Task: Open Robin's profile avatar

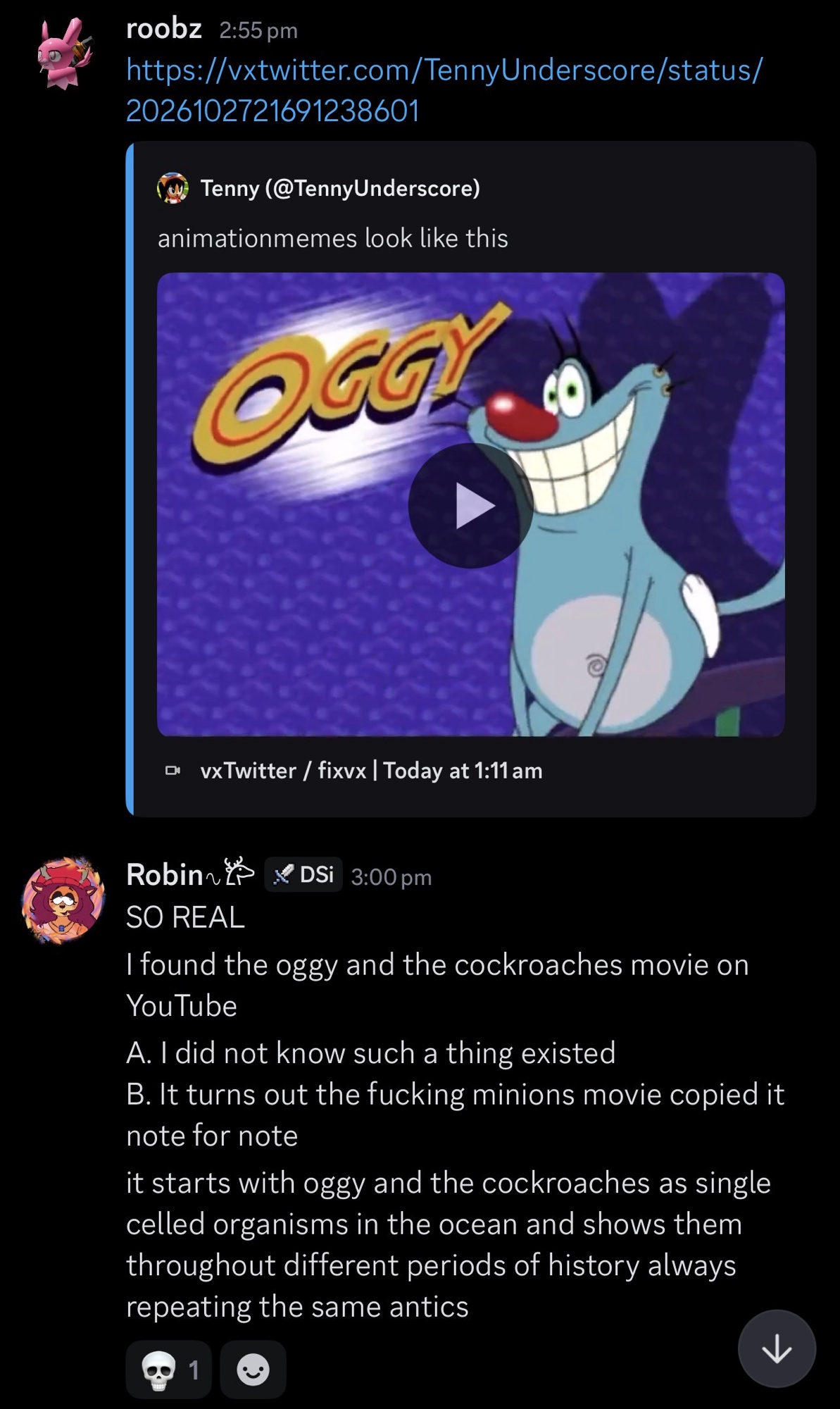Action: [x=63, y=900]
